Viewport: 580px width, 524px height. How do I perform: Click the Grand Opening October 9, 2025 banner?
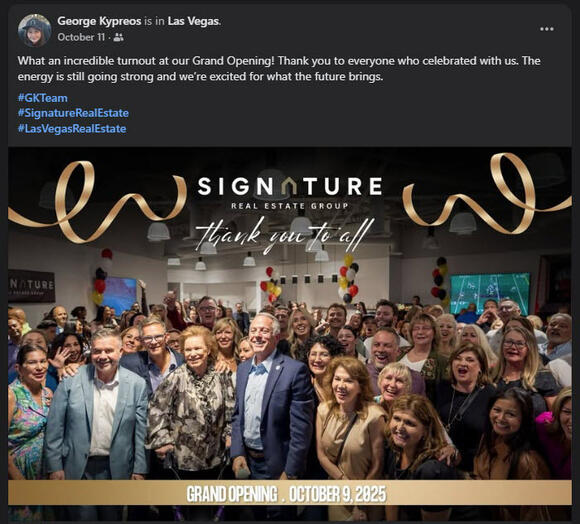point(290,492)
